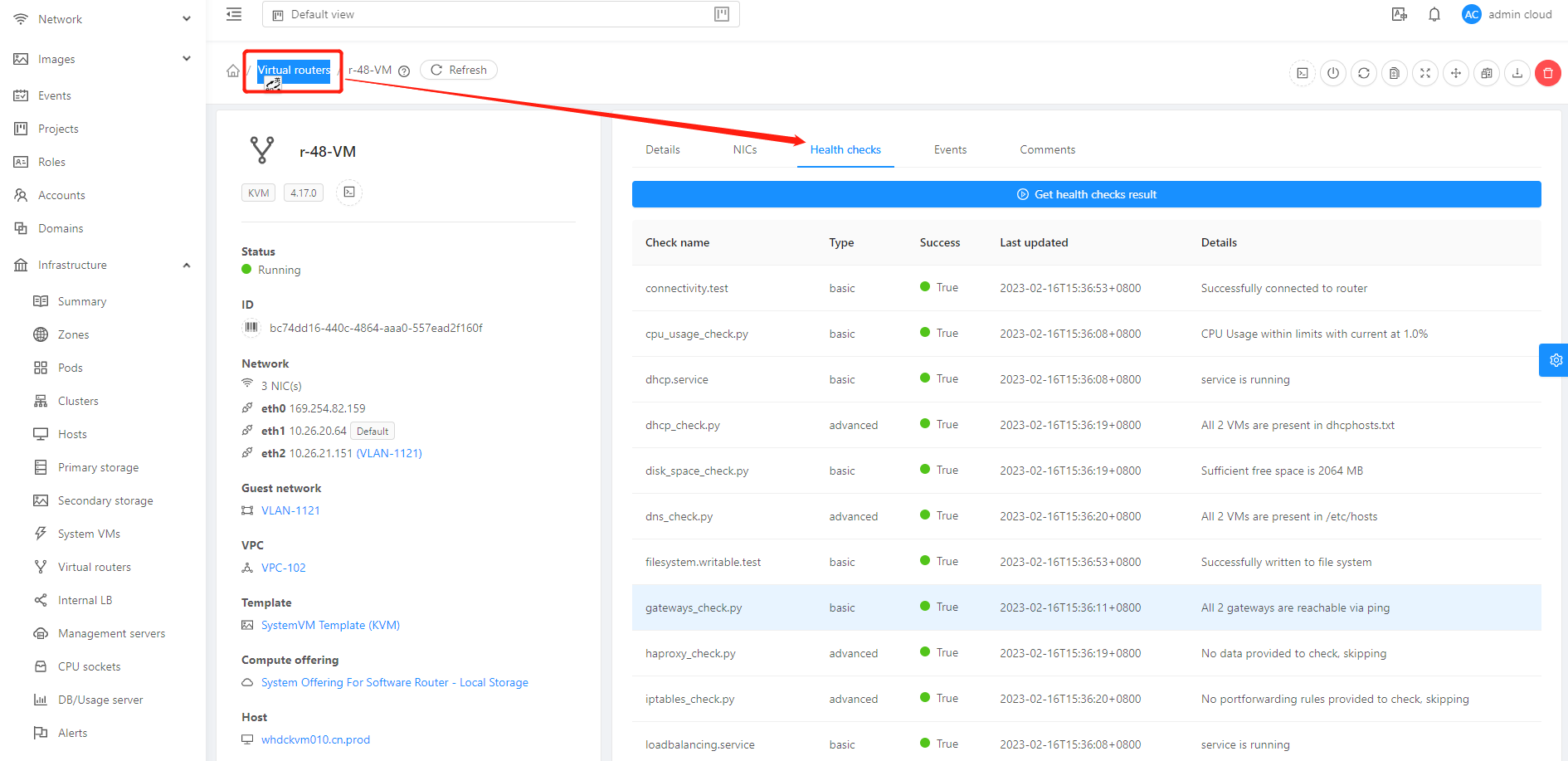Click the cross-arrows migrate router icon
Screen dimensions: 1568x761
pos(1456,73)
